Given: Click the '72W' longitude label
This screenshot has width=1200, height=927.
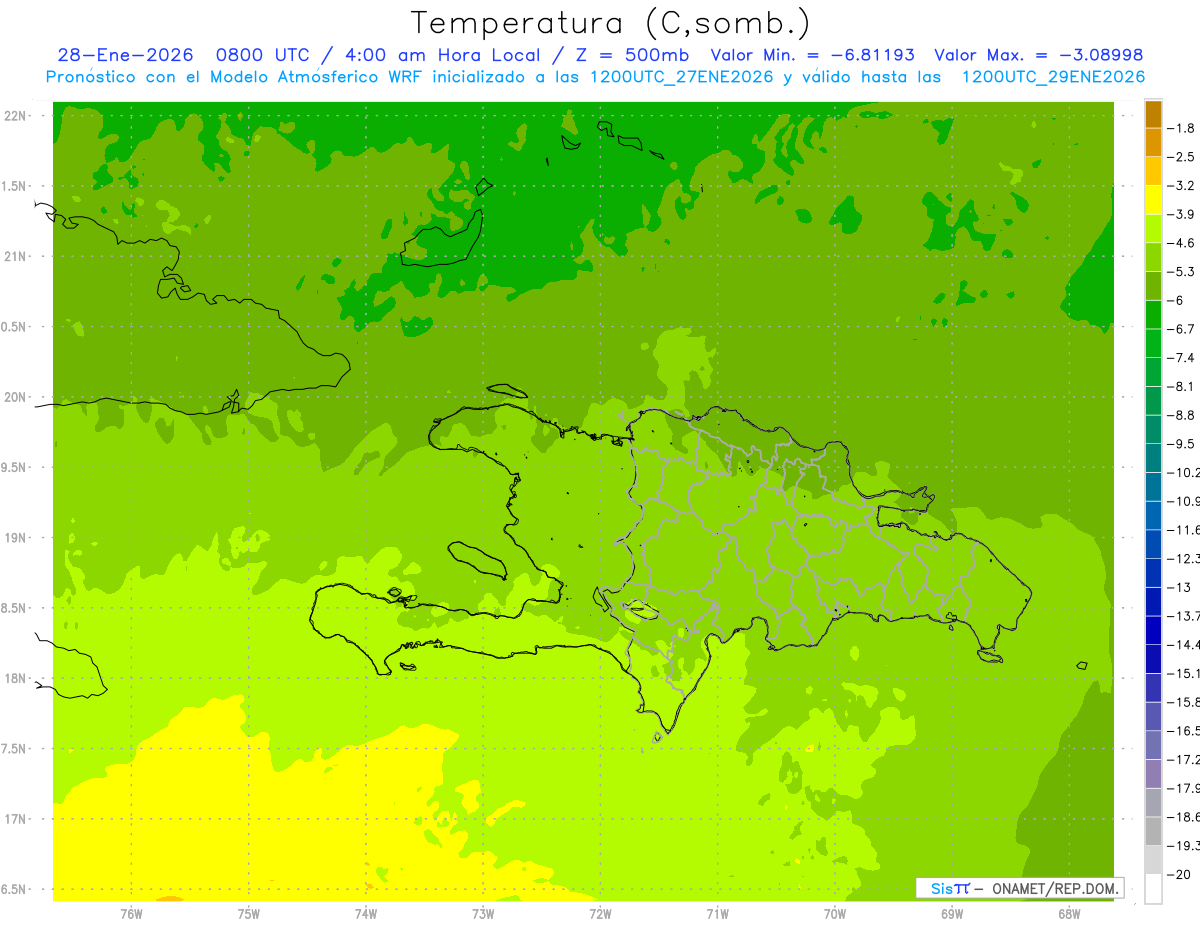Looking at the screenshot, I should [600, 914].
